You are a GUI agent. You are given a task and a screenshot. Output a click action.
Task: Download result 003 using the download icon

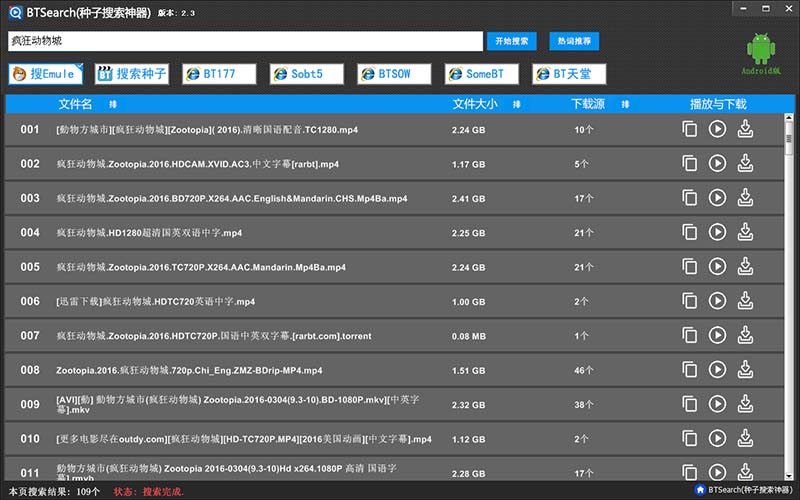[745, 197]
